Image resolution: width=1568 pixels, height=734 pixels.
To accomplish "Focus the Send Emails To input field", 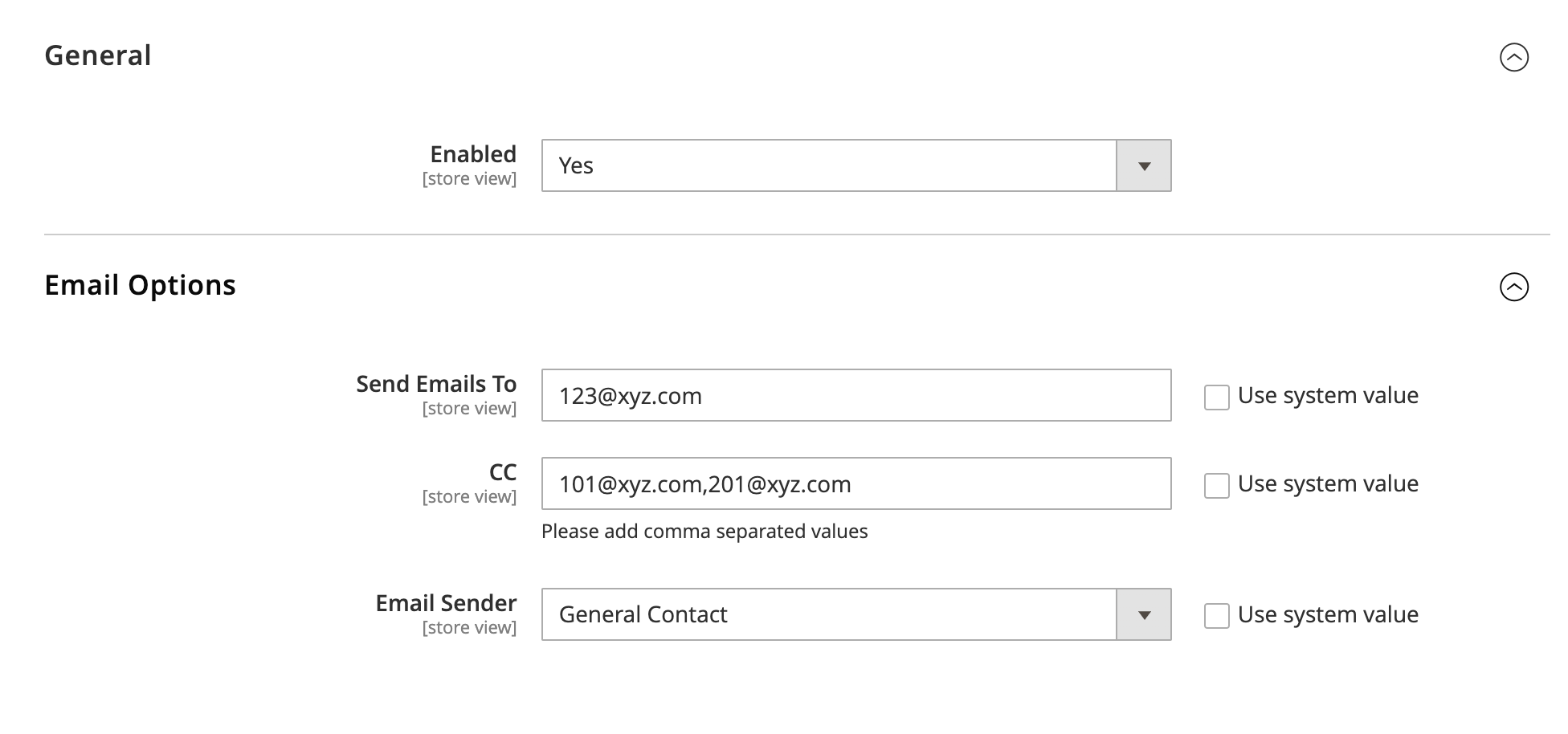I will coord(856,395).
